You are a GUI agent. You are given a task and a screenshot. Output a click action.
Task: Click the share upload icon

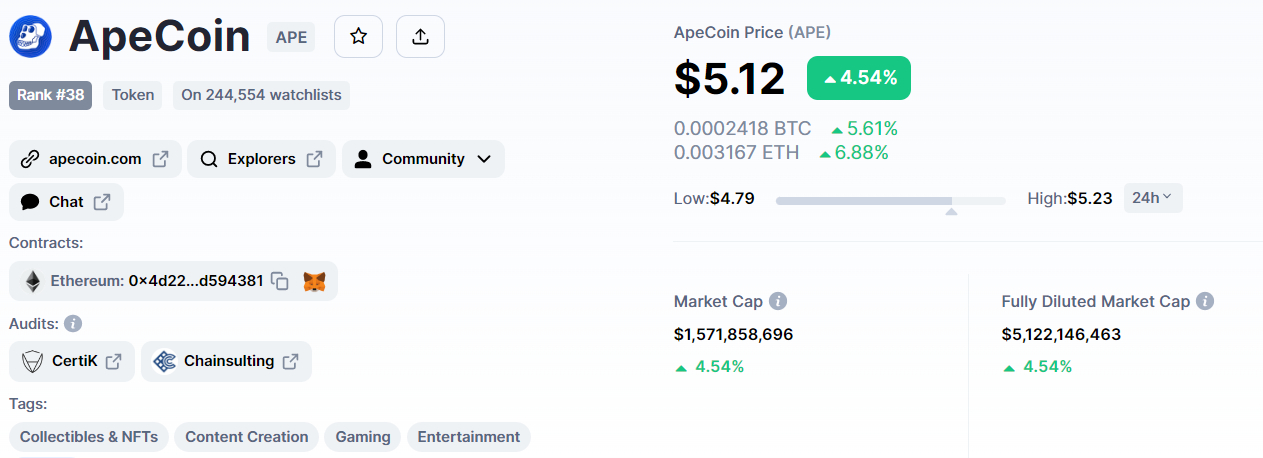coord(420,37)
